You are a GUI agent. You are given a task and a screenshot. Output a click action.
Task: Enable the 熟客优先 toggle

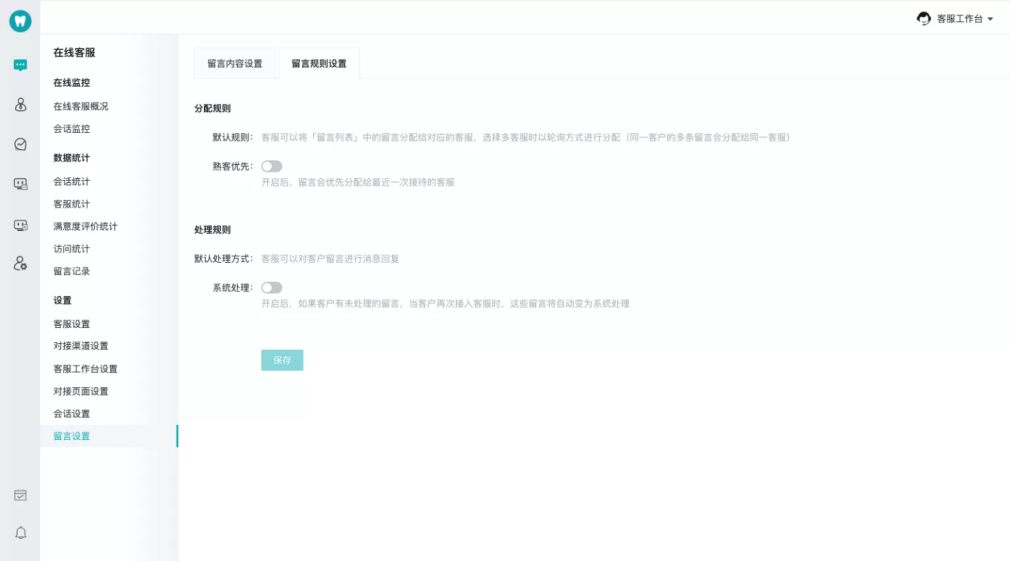[271, 166]
